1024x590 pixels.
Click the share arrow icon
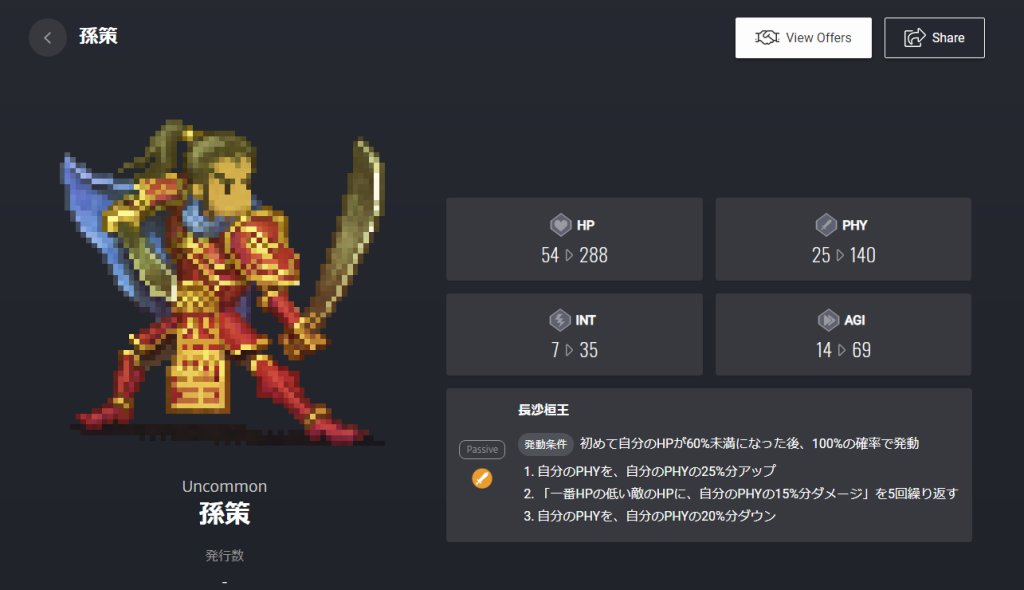point(914,37)
